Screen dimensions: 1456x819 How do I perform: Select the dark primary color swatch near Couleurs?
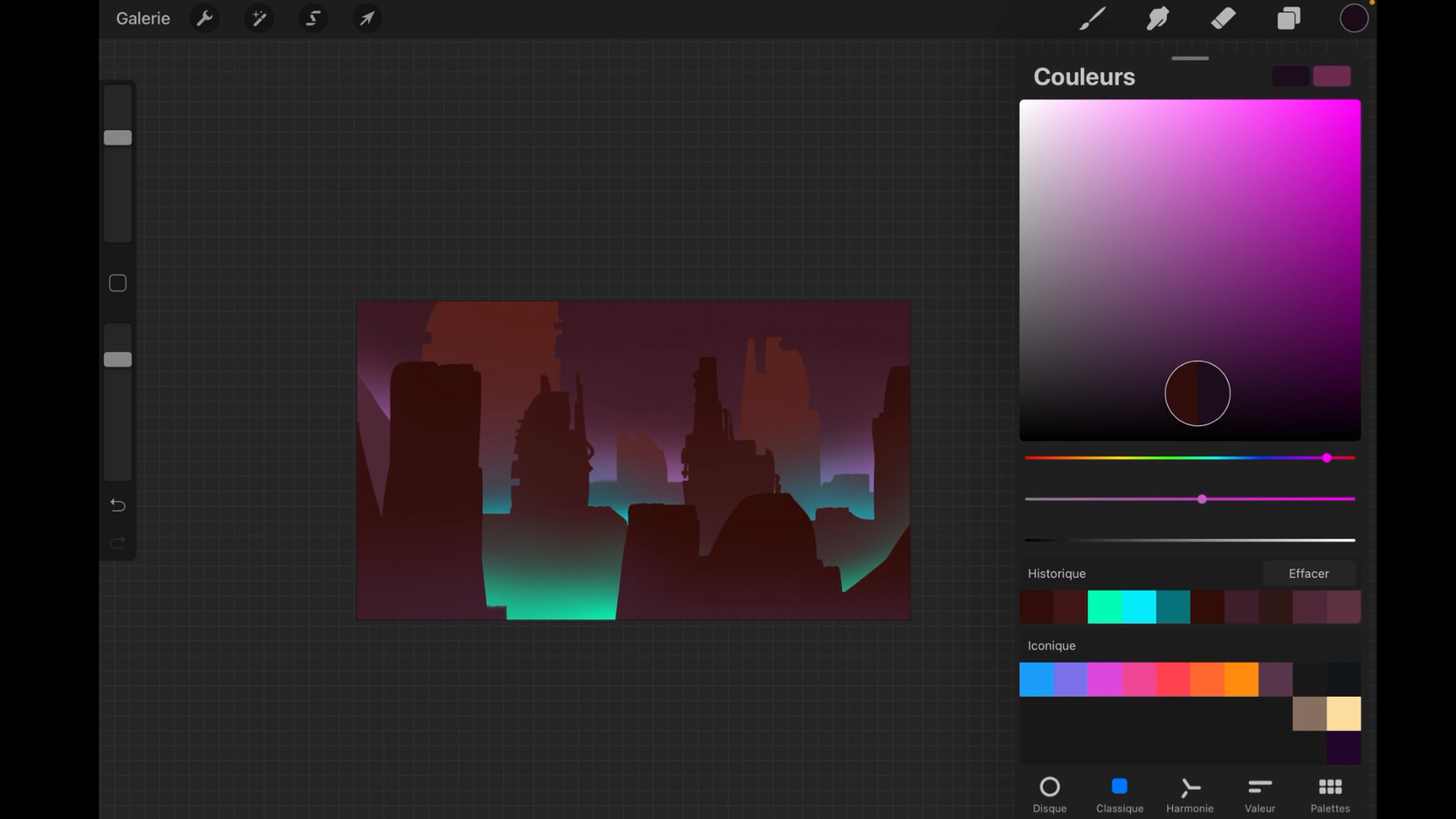[x=1290, y=76]
